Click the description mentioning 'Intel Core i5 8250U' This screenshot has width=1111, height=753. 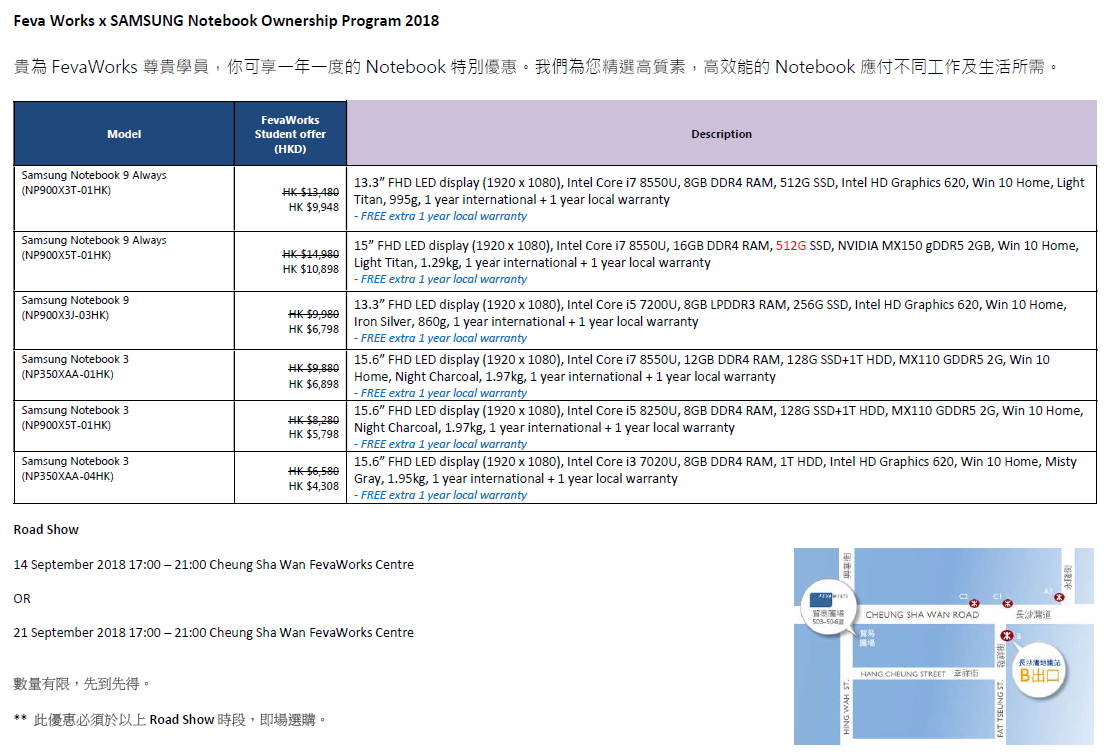coord(718,419)
